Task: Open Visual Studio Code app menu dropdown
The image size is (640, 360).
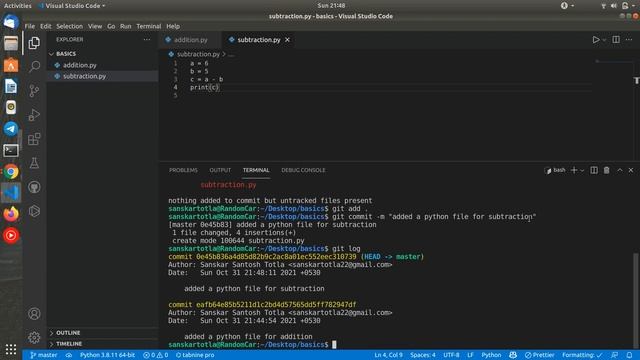Action: [x=72, y=6]
